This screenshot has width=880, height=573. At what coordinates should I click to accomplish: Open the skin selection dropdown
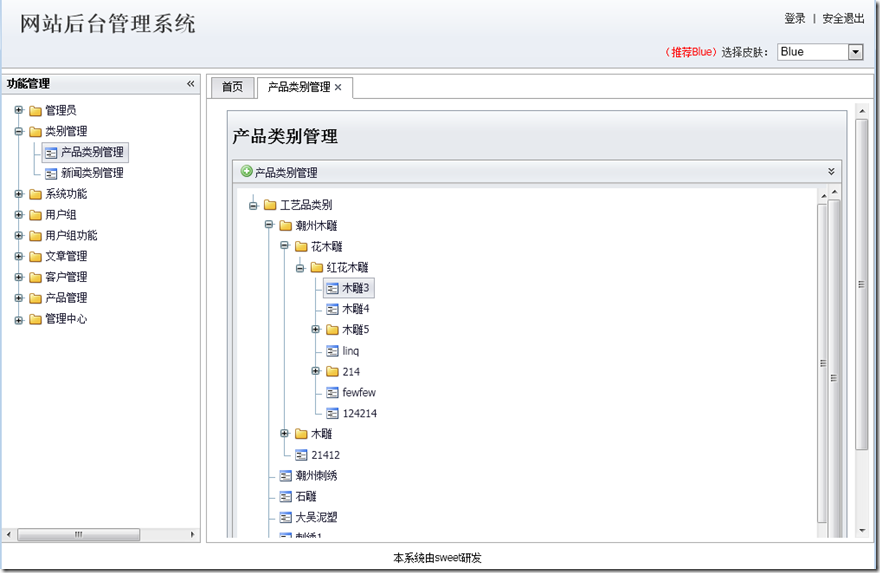855,52
